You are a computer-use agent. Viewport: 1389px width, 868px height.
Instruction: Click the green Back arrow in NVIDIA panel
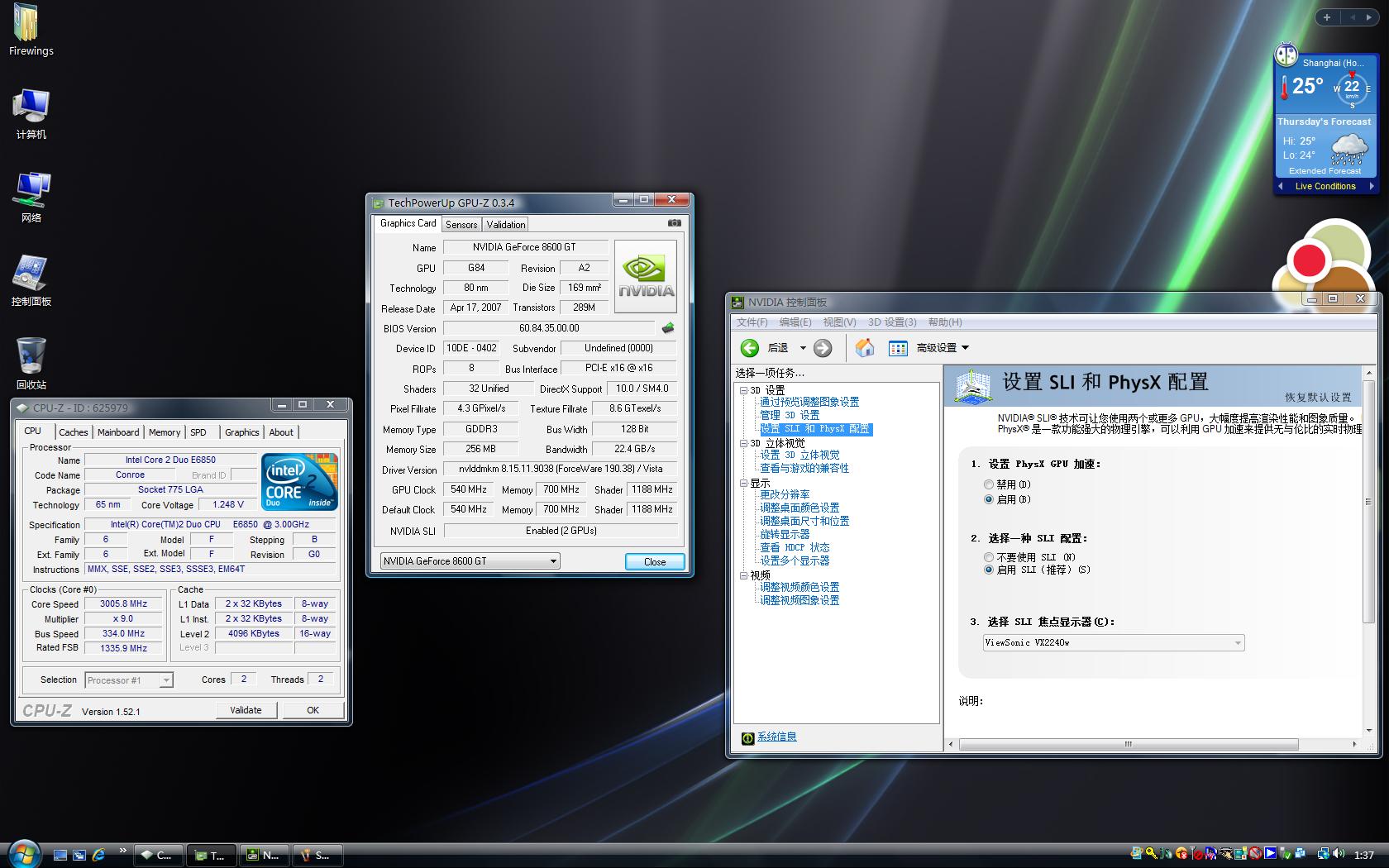point(750,348)
